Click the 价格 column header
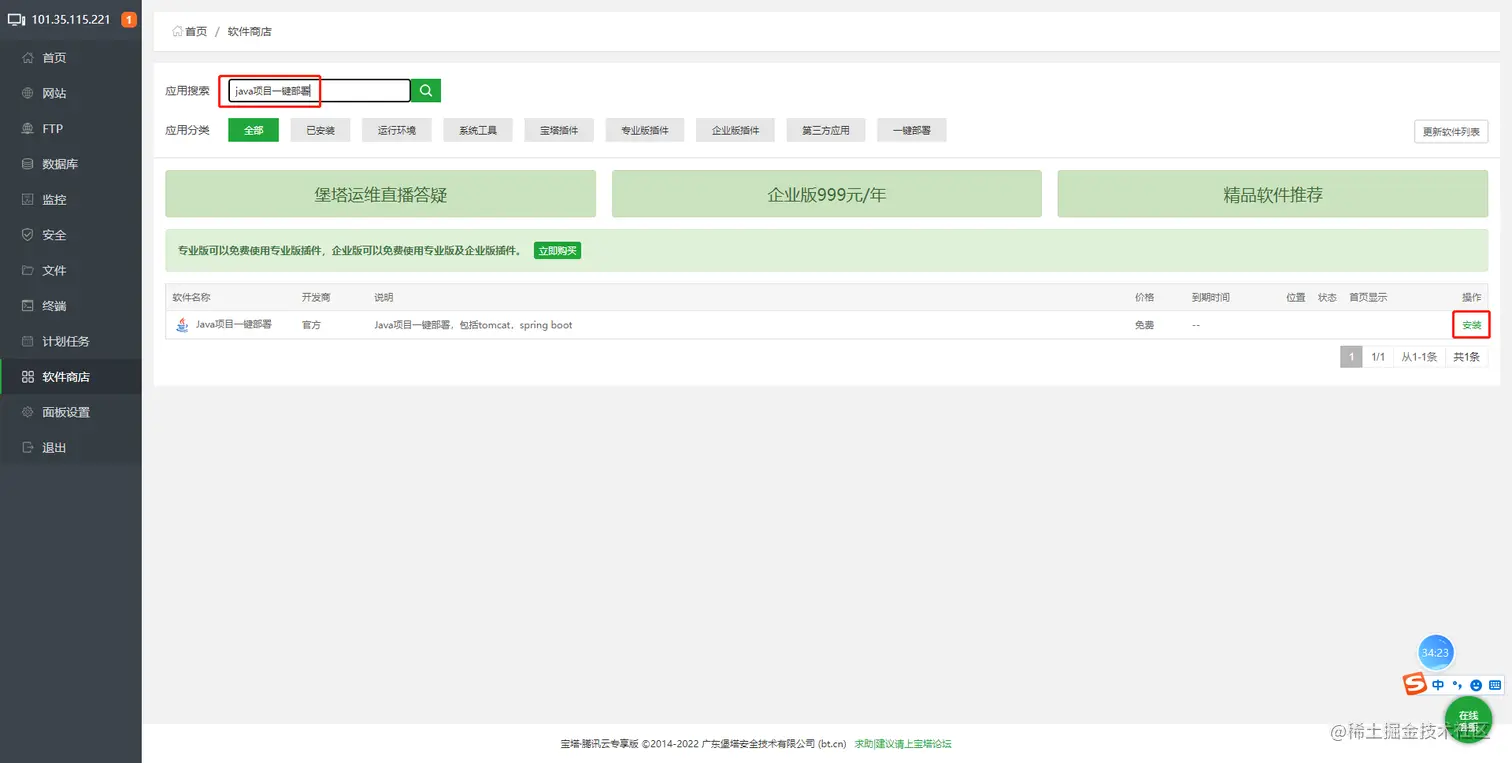The width and height of the screenshot is (1512, 763). (x=1144, y=297)
